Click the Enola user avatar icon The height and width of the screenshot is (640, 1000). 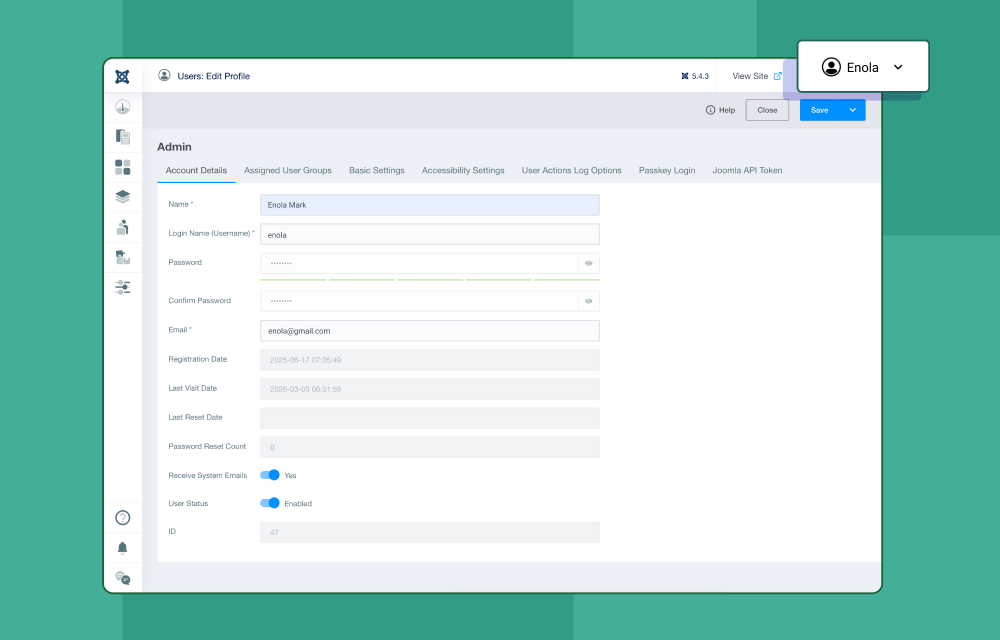pos(831,67)
